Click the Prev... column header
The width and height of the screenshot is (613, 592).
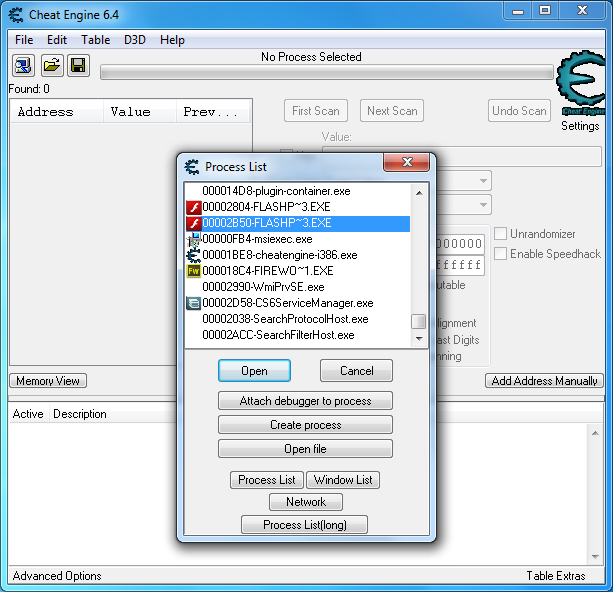click(213, 112)
